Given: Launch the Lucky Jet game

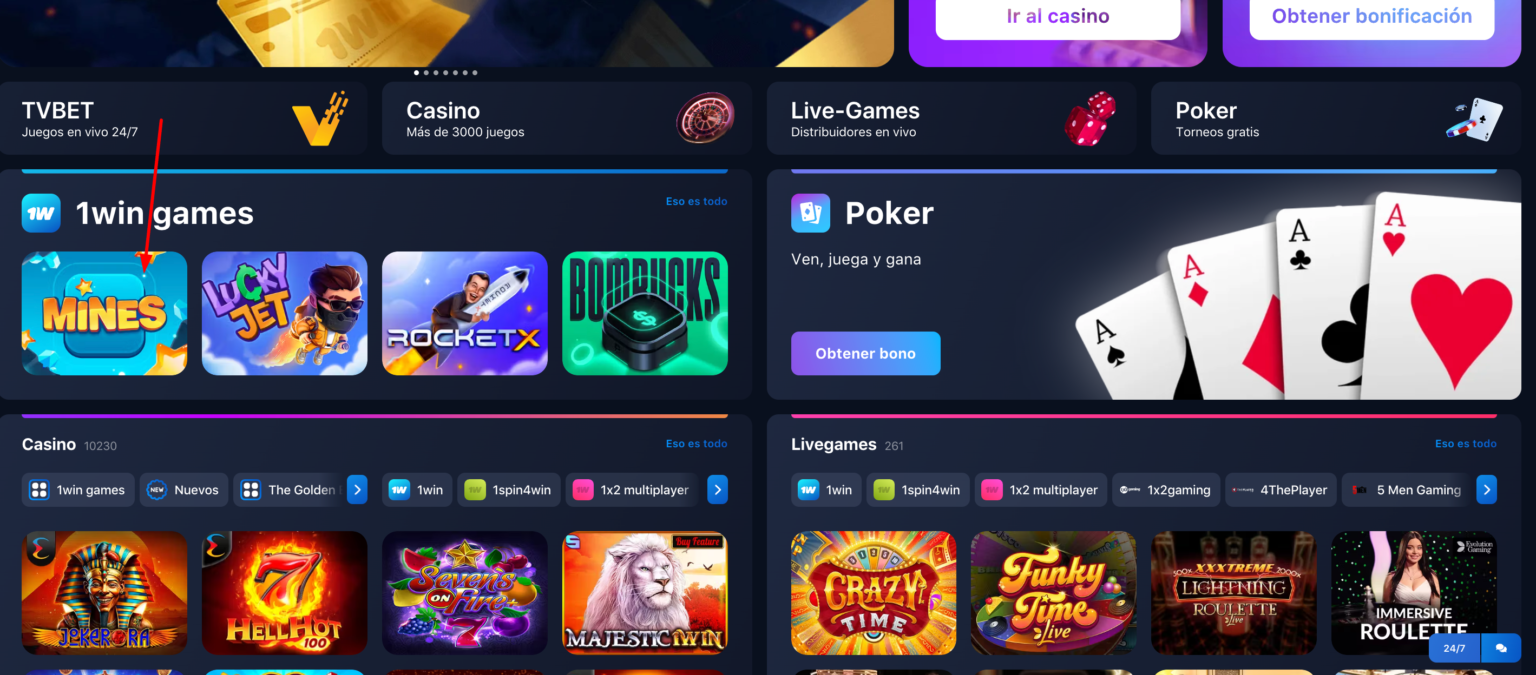Looking at the screenshot, I should pyautogui.click(x=284, y=313).
